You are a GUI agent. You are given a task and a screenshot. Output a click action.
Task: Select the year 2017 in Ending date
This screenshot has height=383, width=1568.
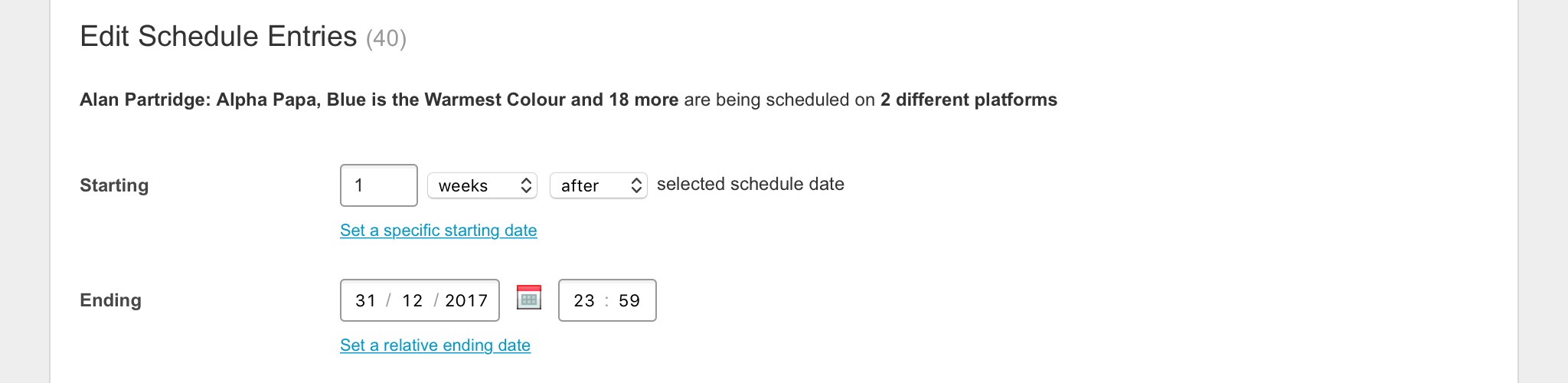465,300
